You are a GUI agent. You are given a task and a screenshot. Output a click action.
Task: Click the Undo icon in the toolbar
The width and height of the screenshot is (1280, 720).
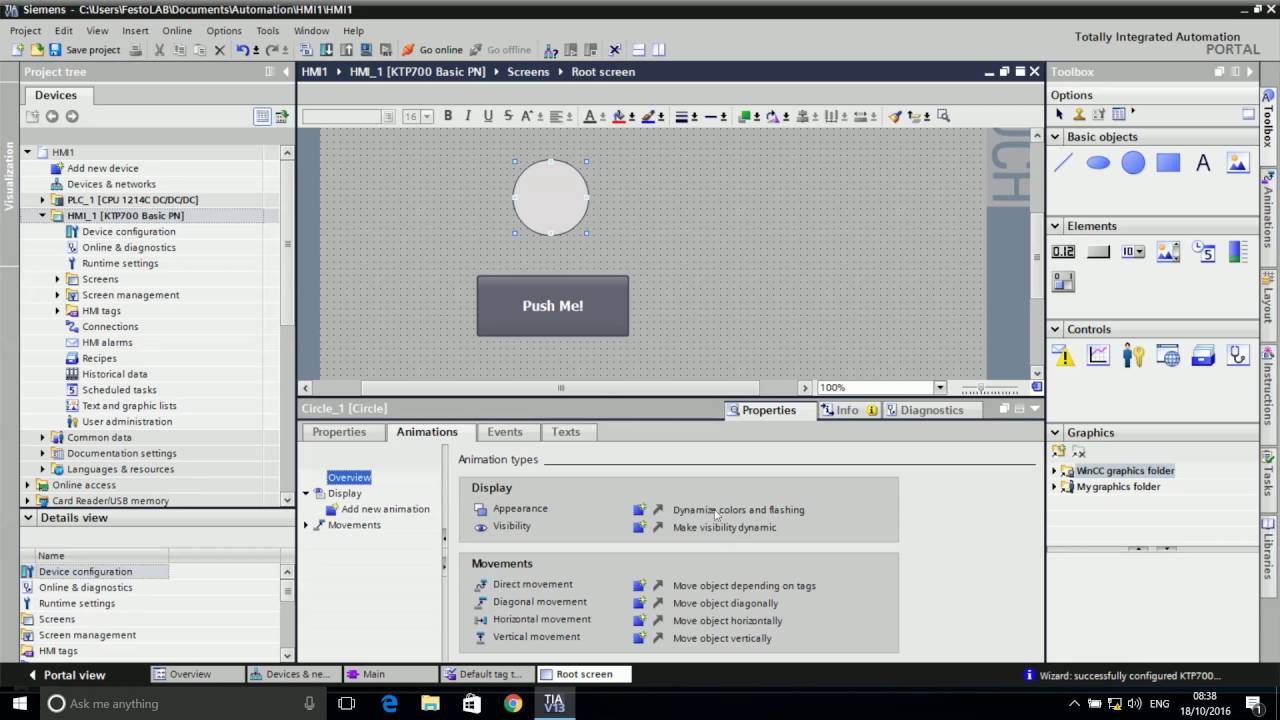242,50
